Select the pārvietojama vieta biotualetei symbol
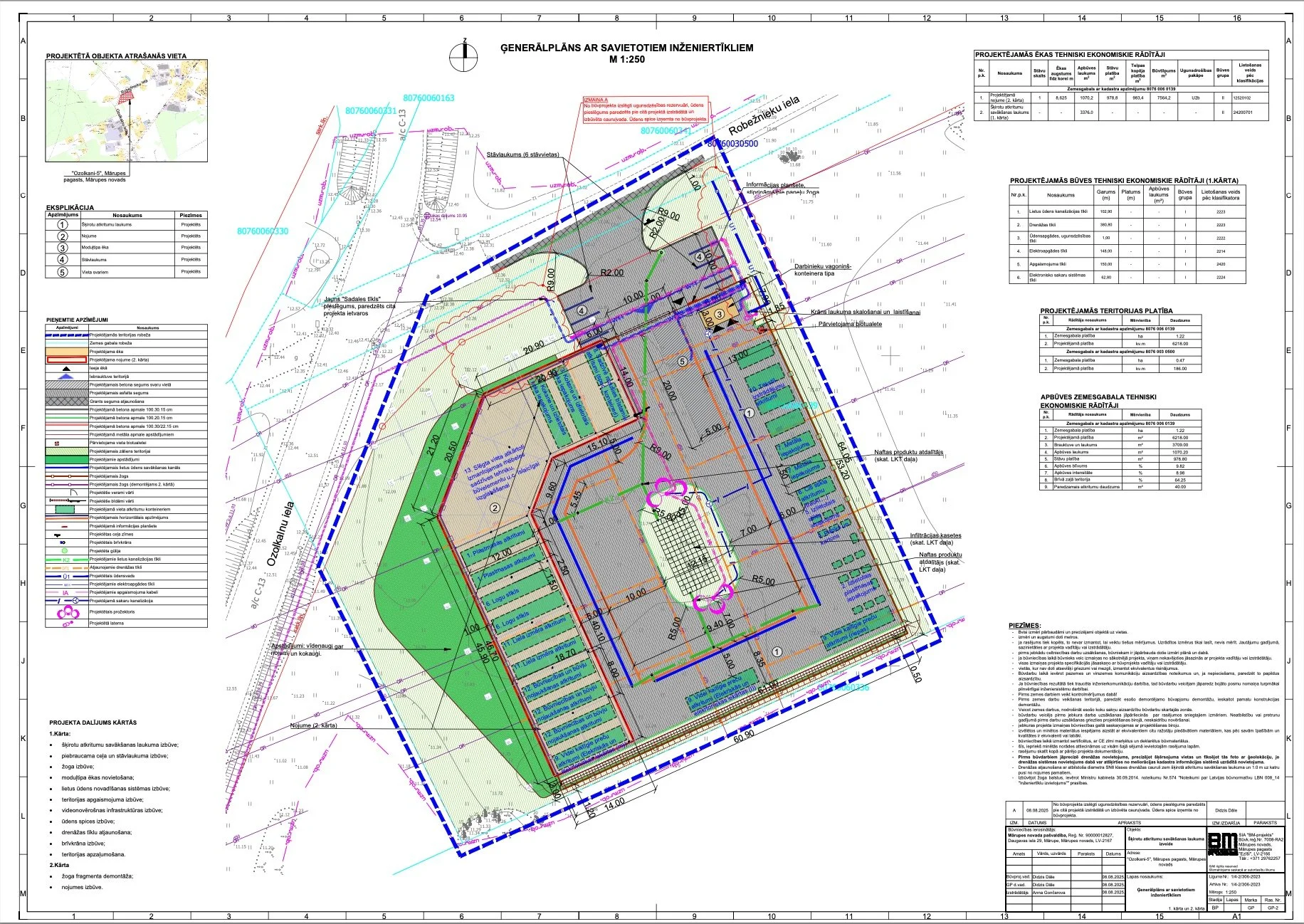1304x924 pixels. click(56, 443)
